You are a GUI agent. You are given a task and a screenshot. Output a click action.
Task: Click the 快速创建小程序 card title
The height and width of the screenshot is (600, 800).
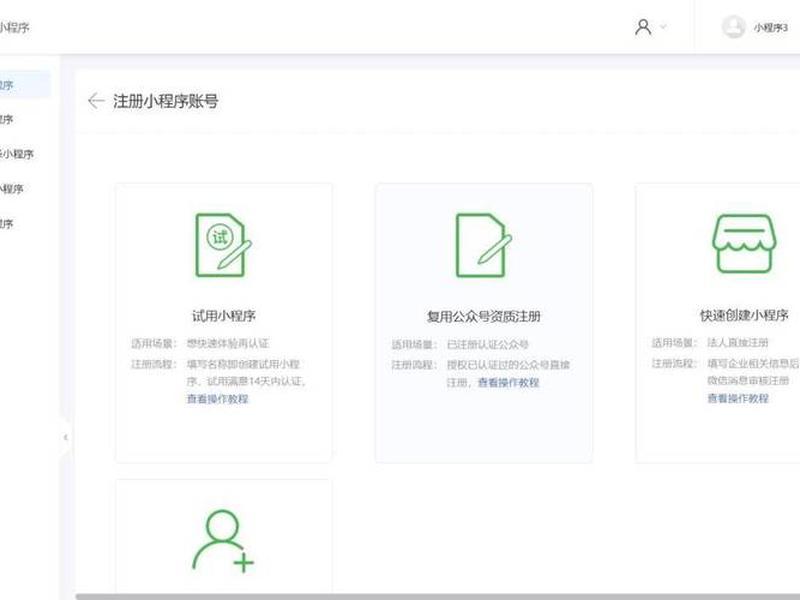point(744,315)
